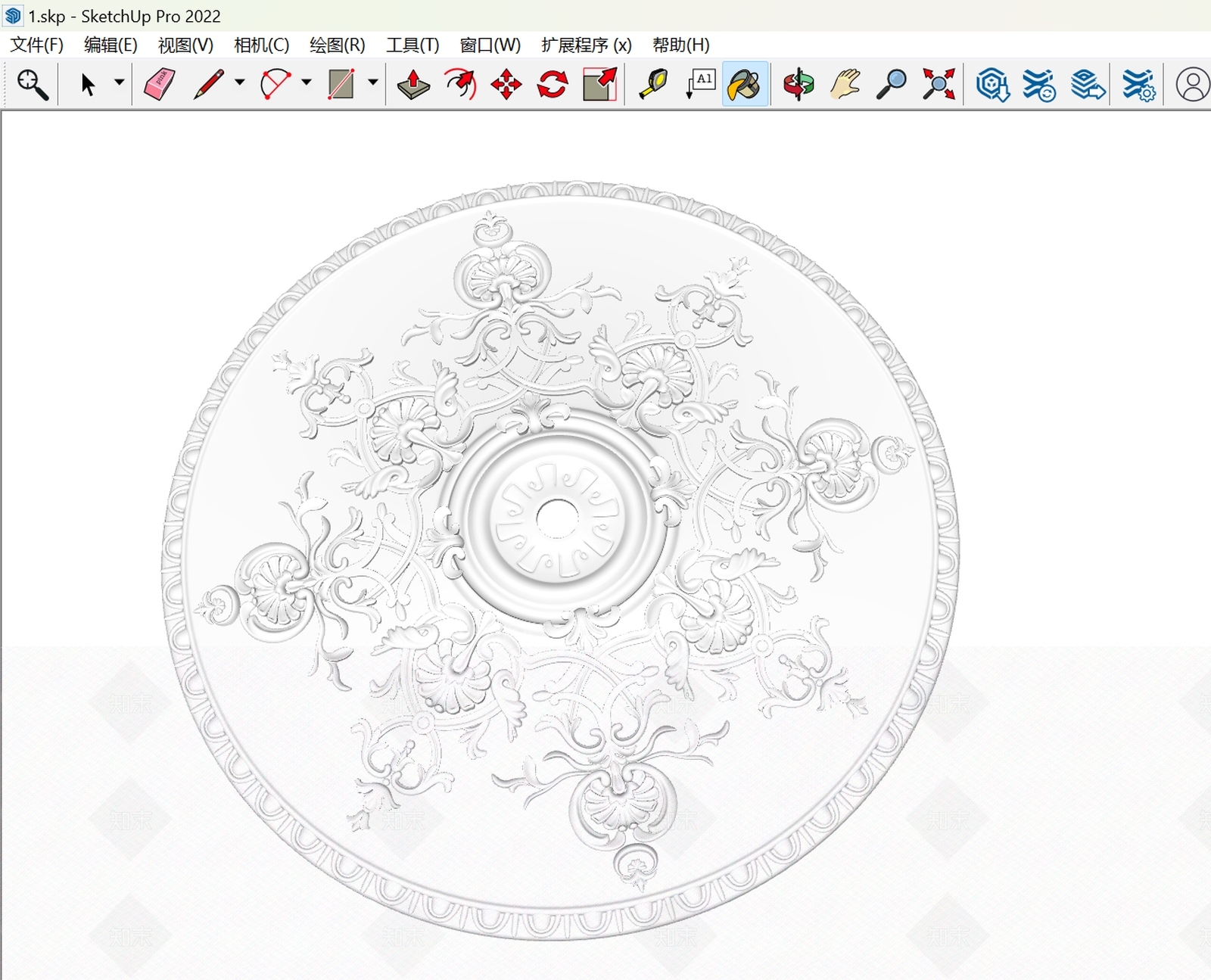Click Send to LayOut icon
The width and height of the screenshot is (1211, 980).
click(1088, 84)
